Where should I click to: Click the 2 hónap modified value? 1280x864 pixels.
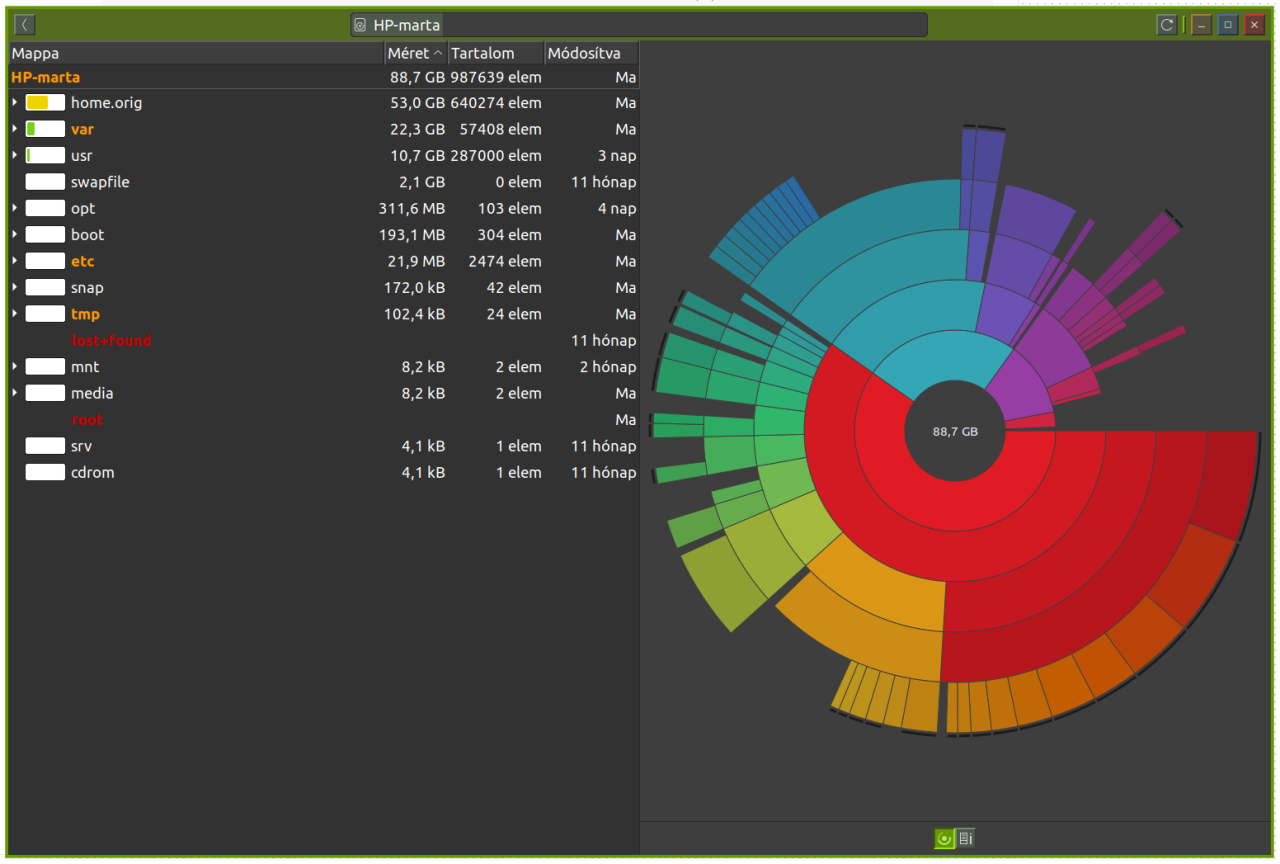pyautogui.click(x=608, y=367)
